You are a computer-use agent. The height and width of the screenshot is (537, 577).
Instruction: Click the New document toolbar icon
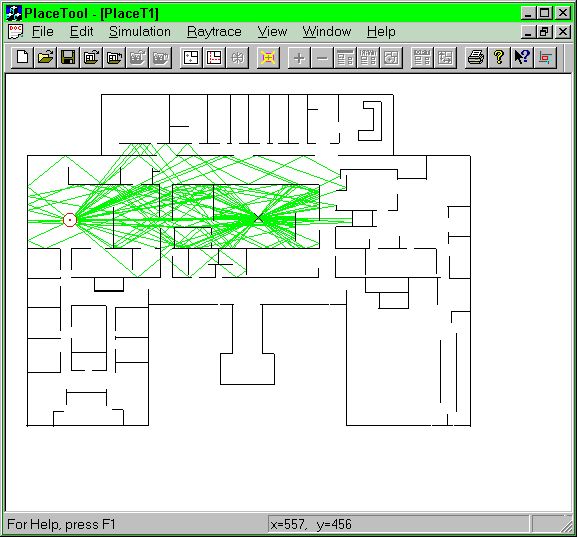[22, 57]
